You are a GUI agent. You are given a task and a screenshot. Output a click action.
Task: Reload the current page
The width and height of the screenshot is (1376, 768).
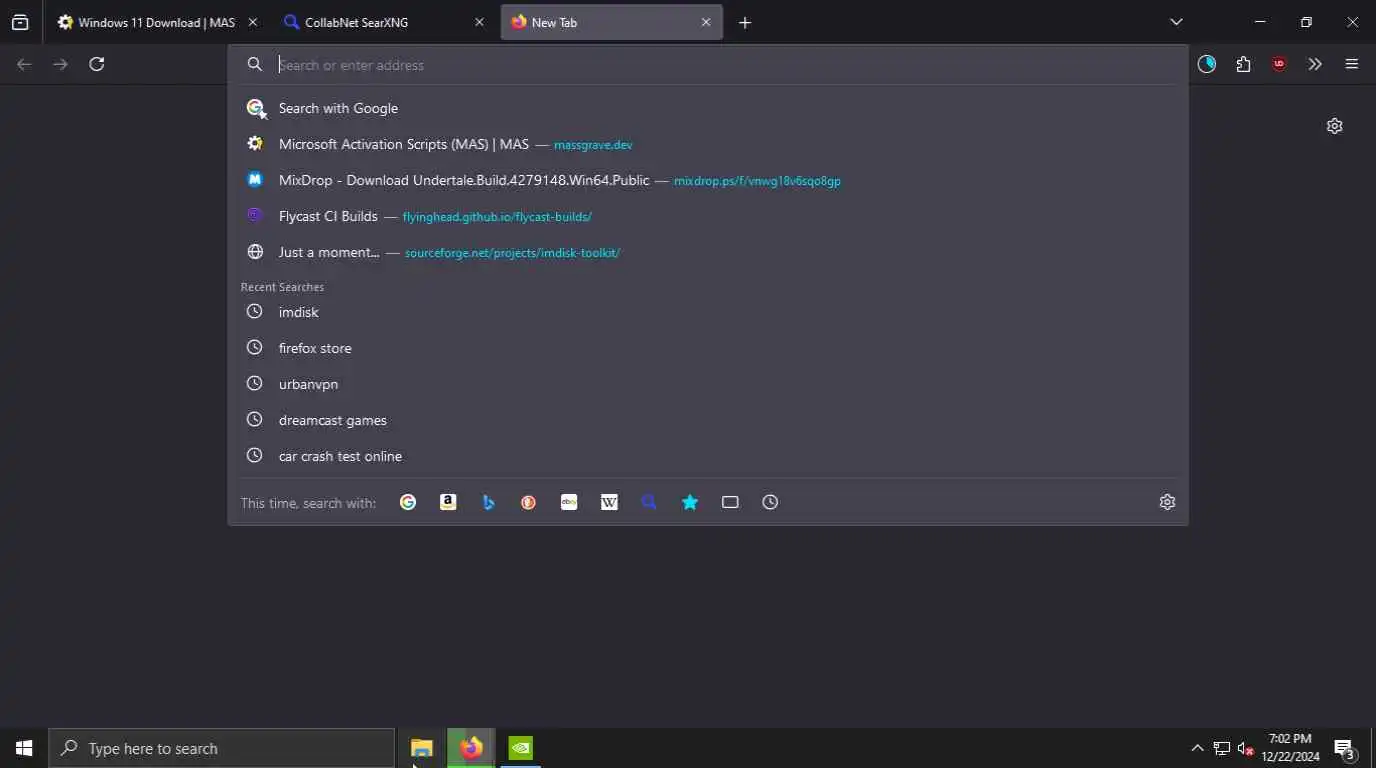[96, 64]
